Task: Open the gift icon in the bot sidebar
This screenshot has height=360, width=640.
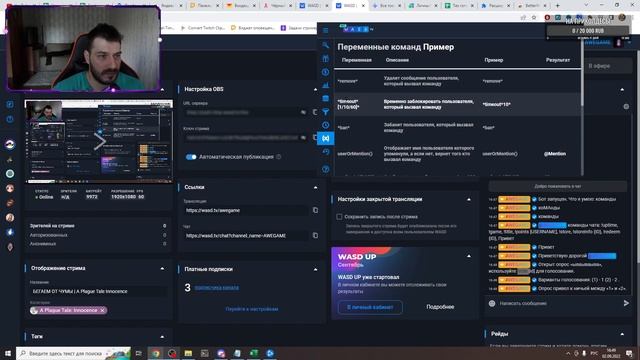Action: (x=325, y=58)
